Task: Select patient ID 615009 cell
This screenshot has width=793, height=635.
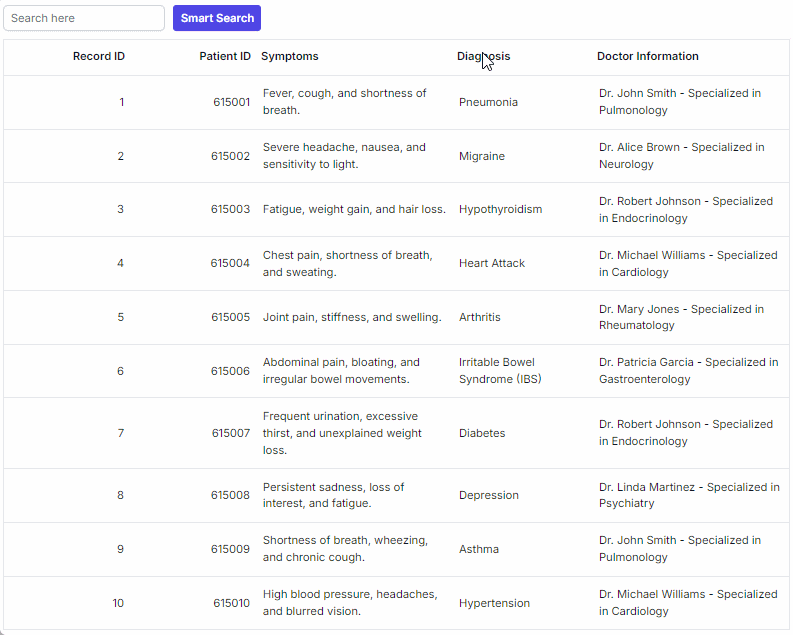Action: click(x=231, y=549)
